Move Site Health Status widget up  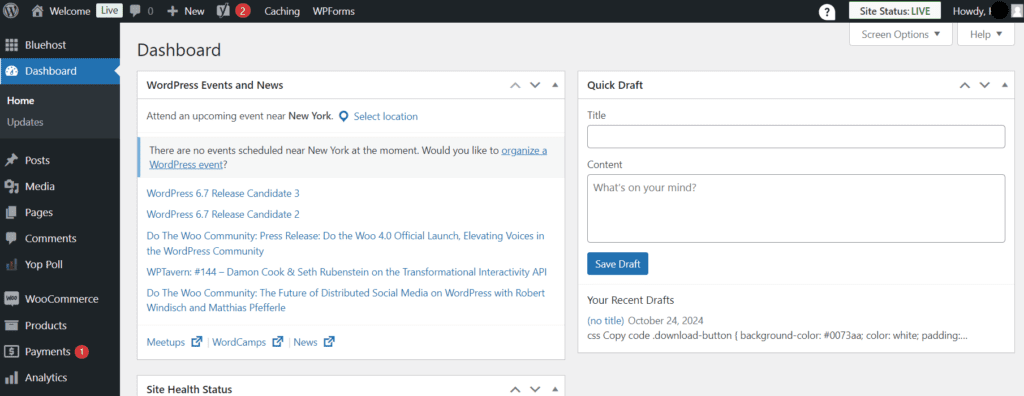click(515, 389)
